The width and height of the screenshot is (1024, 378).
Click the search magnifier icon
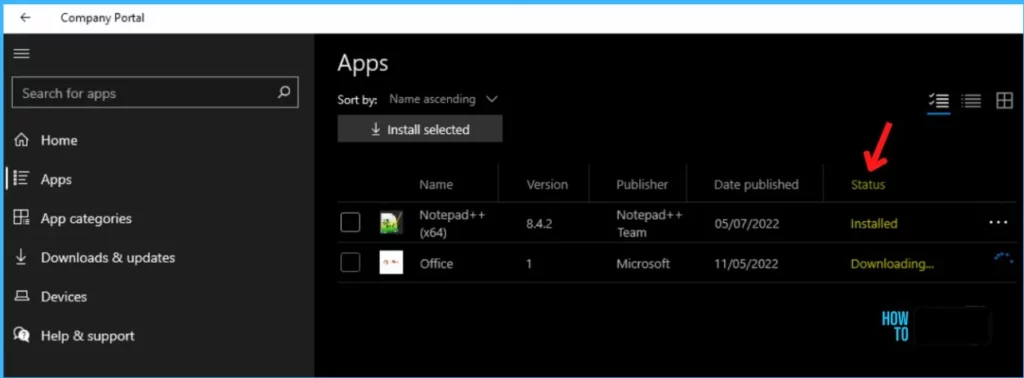(283, 92)
